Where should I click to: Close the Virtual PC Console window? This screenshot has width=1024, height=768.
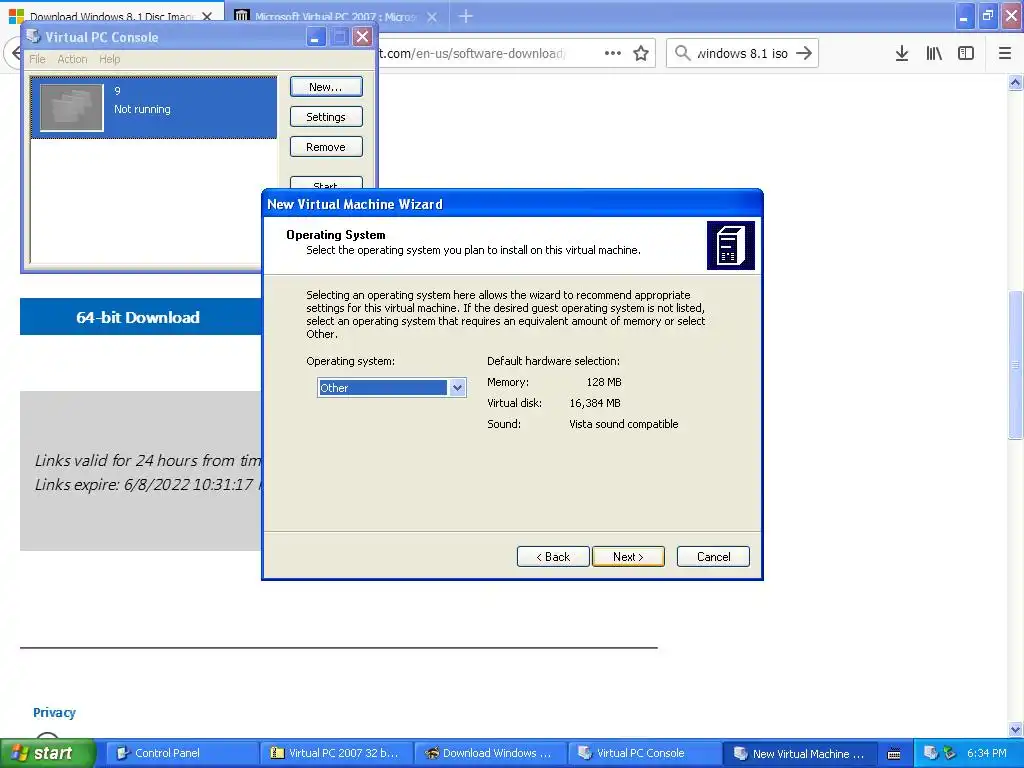point(362,37)
